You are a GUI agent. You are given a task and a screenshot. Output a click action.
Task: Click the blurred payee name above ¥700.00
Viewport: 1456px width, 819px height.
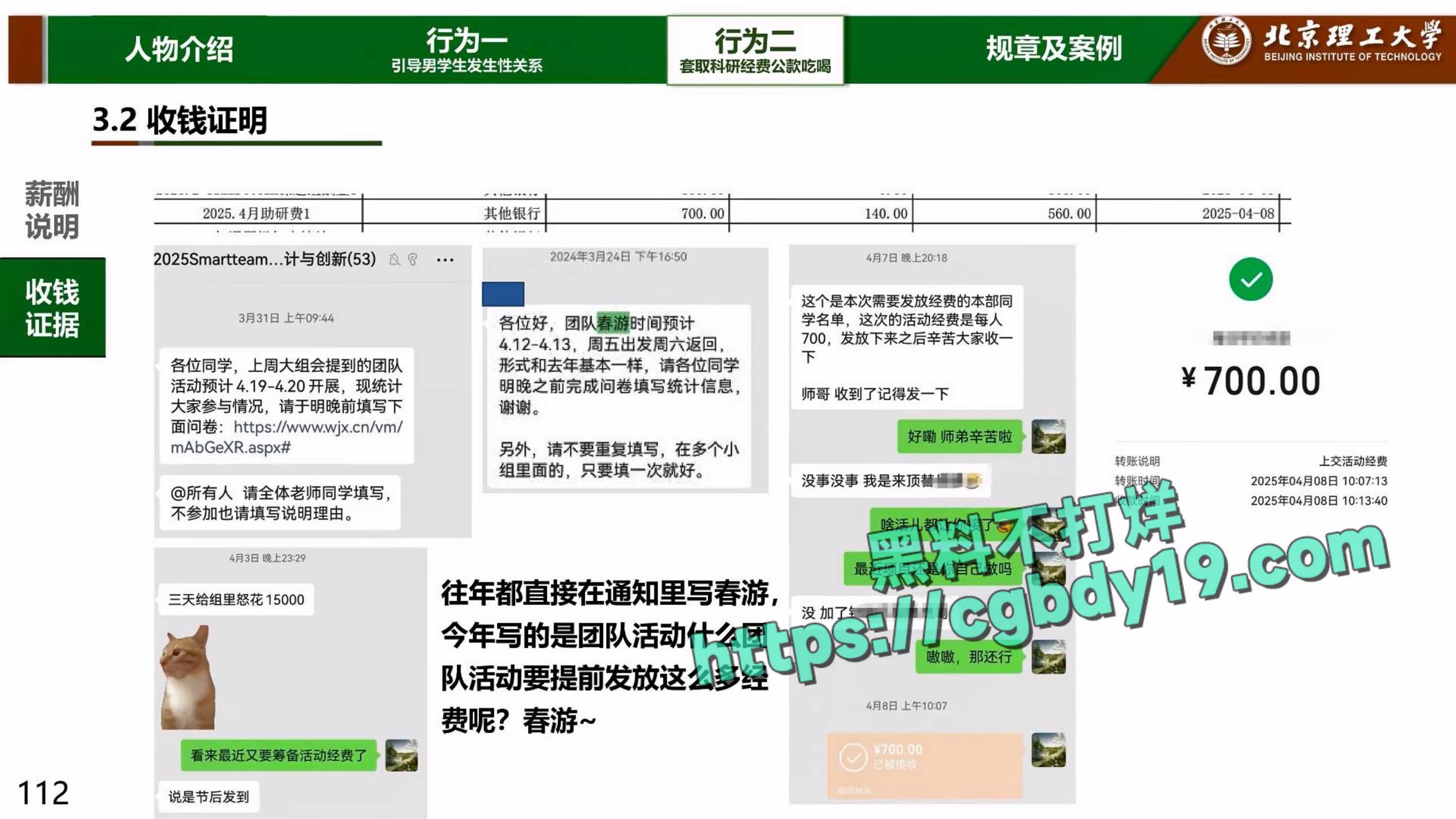click(x=1251, y=338)
